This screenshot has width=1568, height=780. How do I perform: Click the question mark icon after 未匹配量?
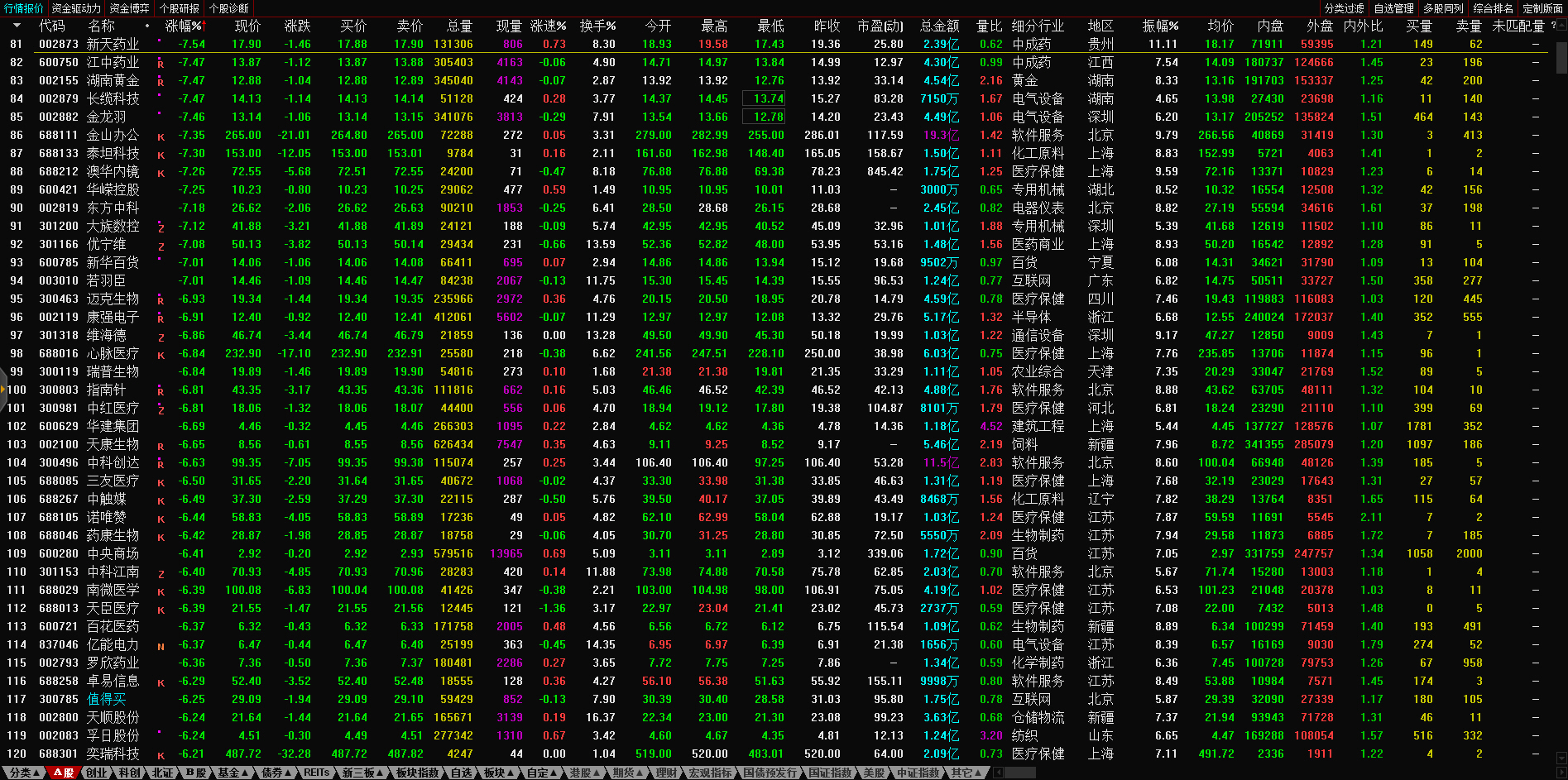tap(1553, 26)
